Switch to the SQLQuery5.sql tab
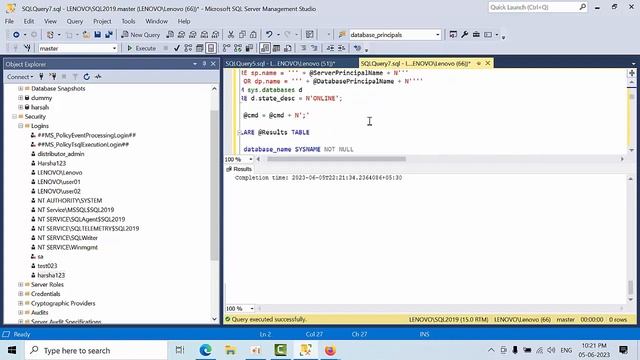Viewport: 640px width, 360px height. click(280, 64)
